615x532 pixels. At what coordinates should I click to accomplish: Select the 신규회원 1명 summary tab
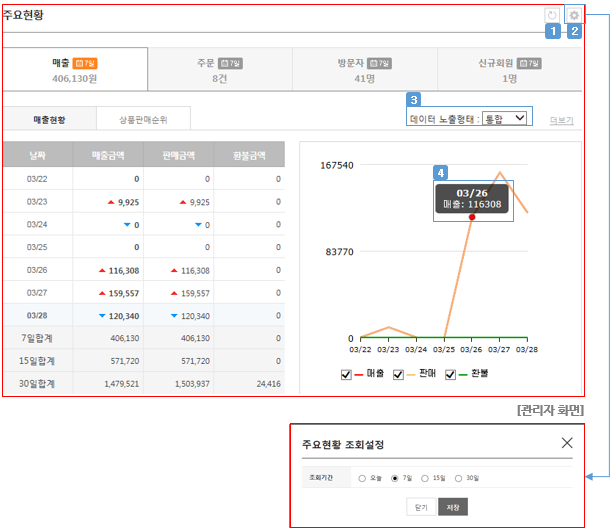(x=510, y=70)
